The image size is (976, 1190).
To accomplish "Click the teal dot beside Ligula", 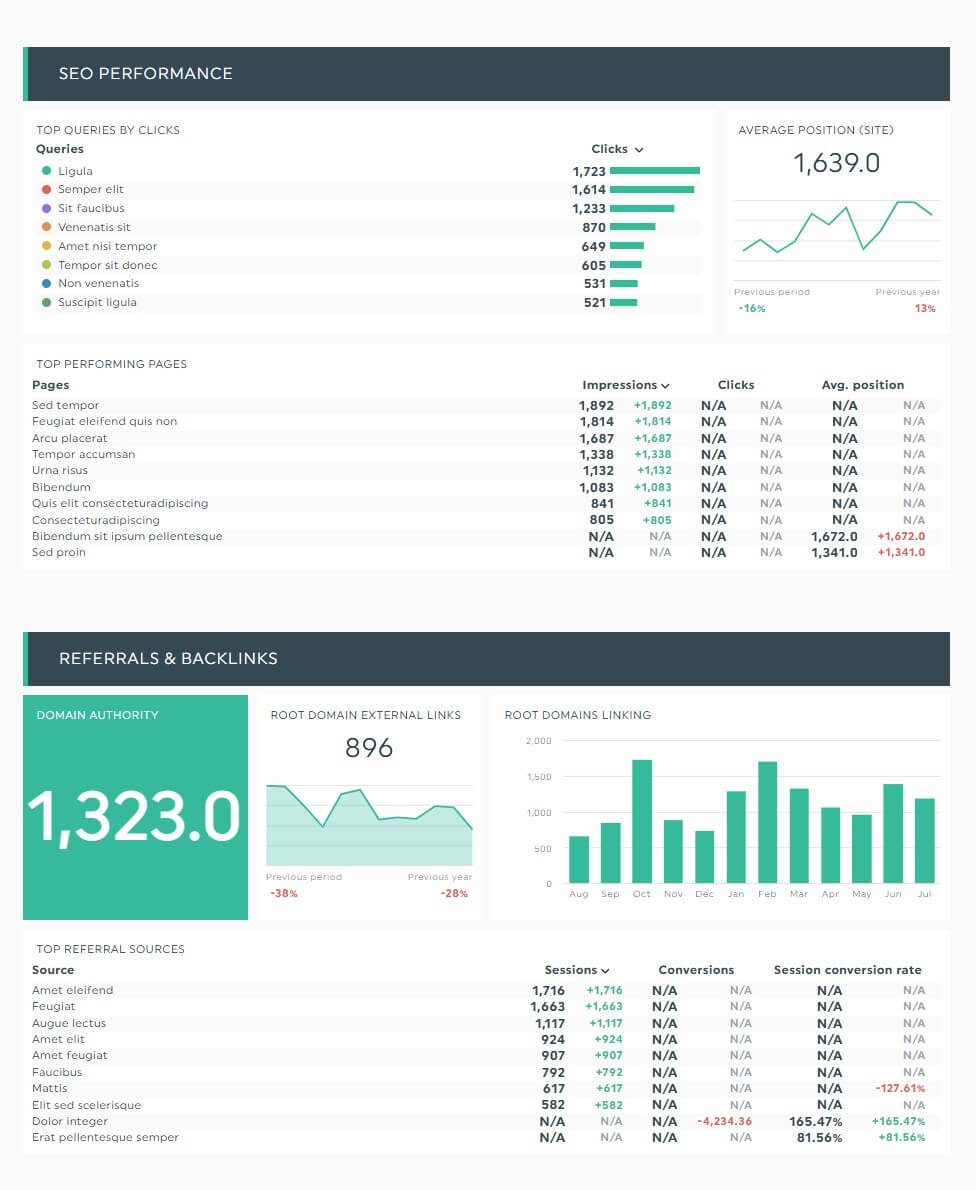I will click(46, 171).
